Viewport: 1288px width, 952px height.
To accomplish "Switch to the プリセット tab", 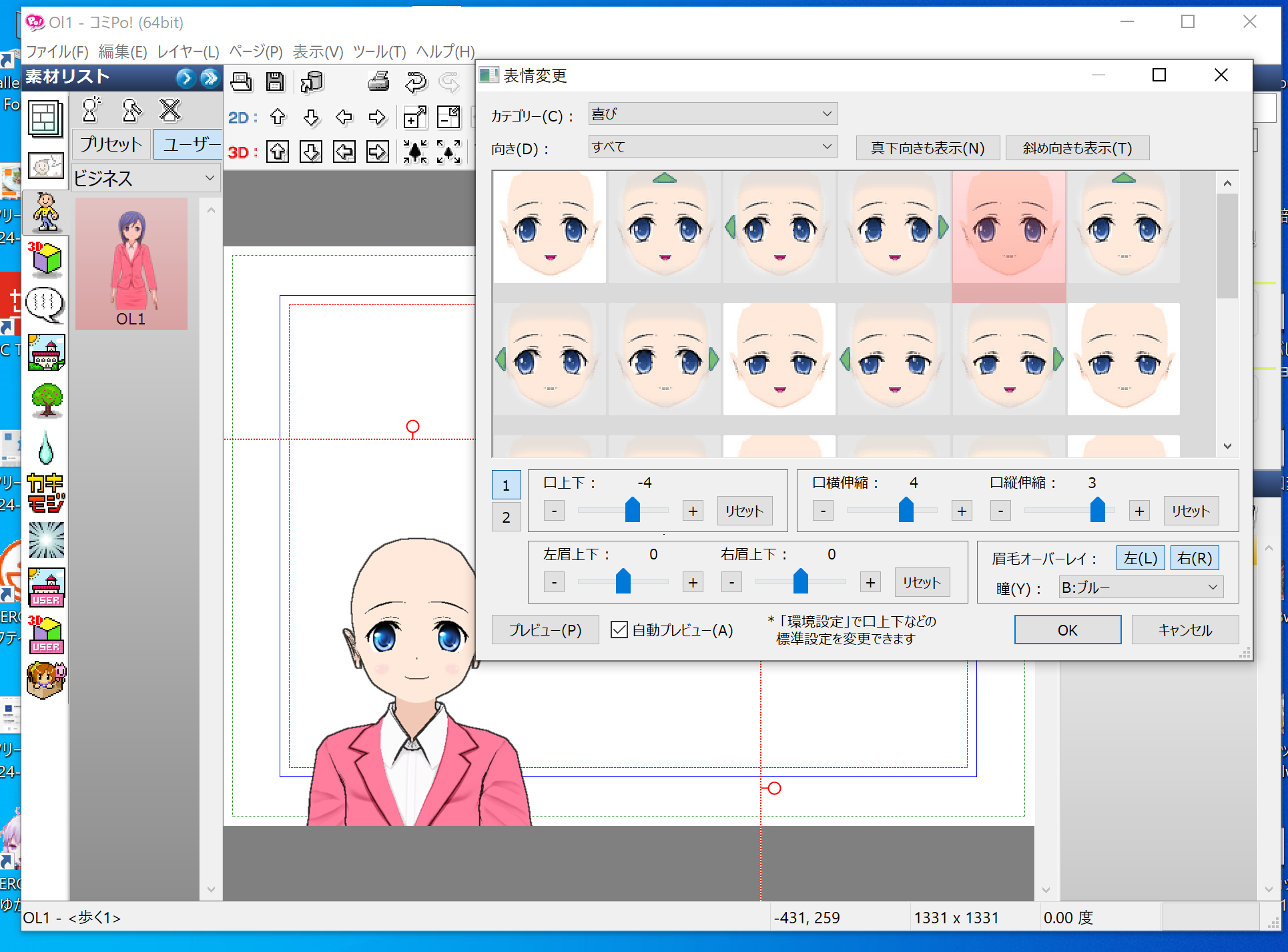I will tap(111, 144).
